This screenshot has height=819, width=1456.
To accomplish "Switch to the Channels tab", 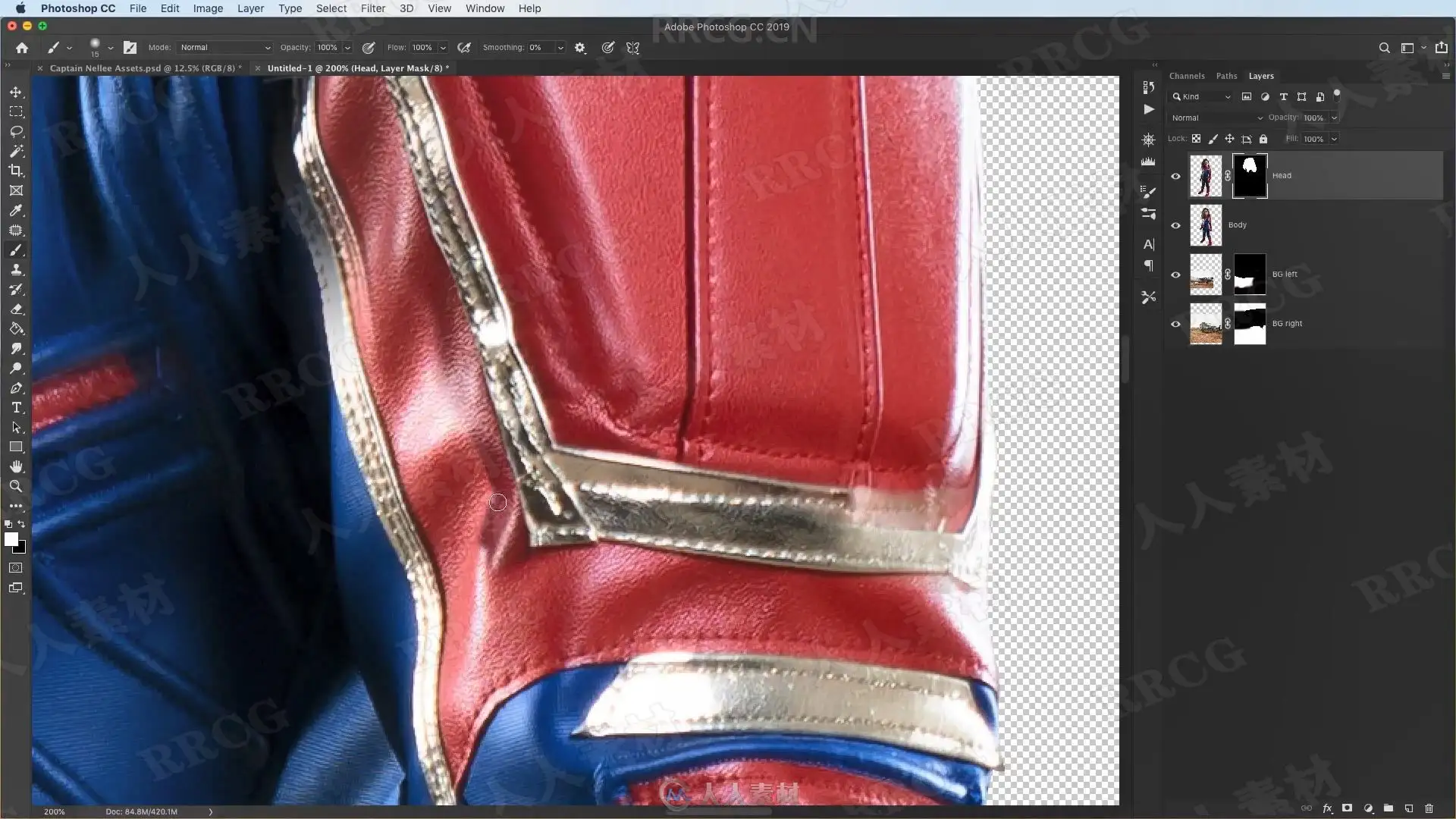I will [x=1186, y=76].
